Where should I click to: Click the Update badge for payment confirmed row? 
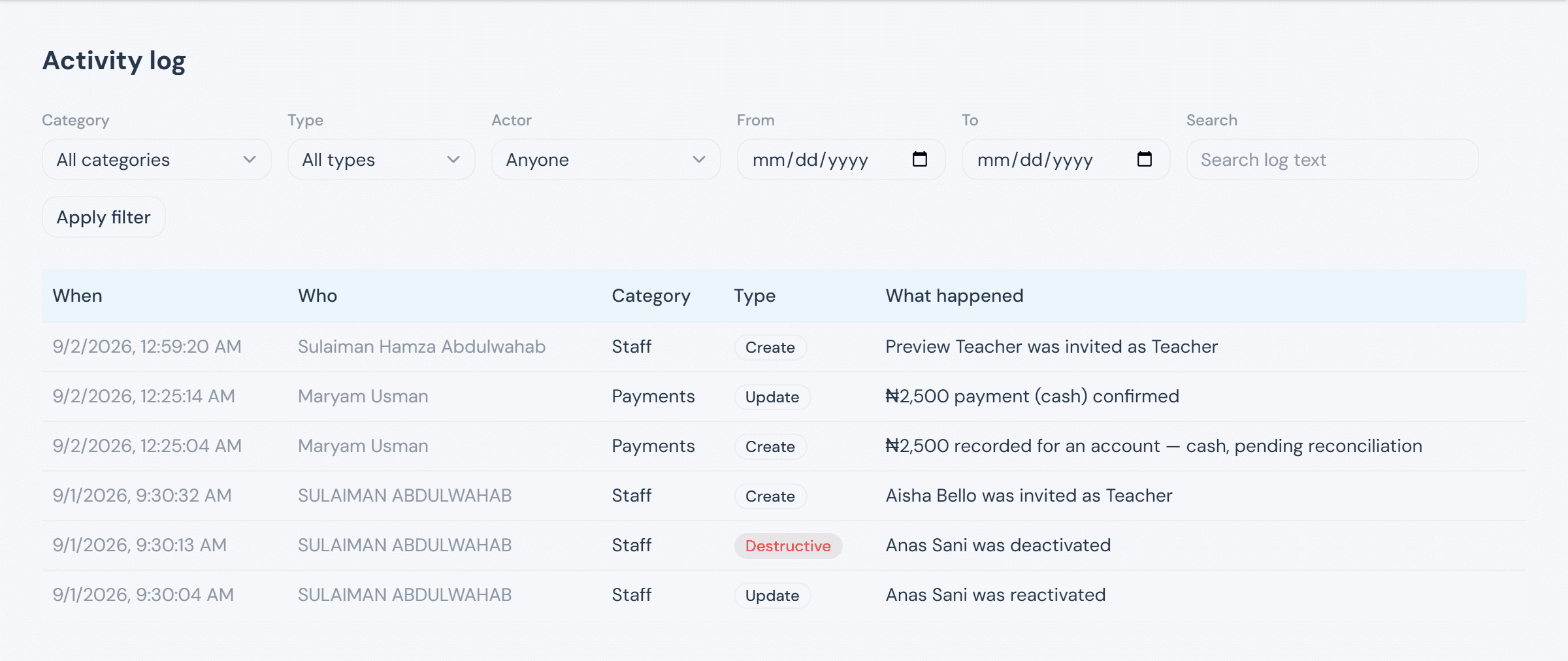click(x=772, y=396)
